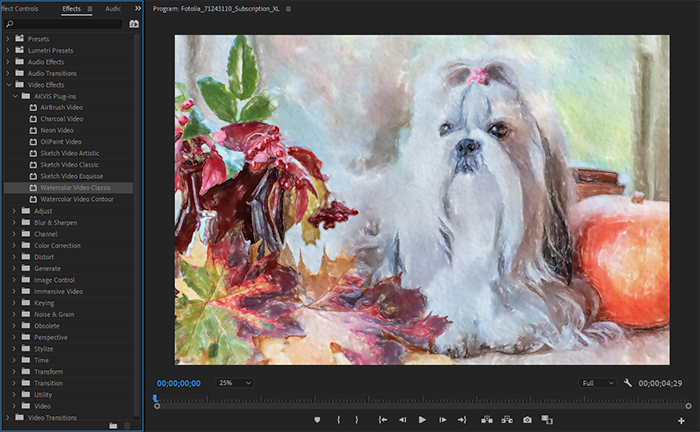Viewport: 700px width, 432px height.
Task: Click the Go to In point icon
Action: click(x=382, y=420)
